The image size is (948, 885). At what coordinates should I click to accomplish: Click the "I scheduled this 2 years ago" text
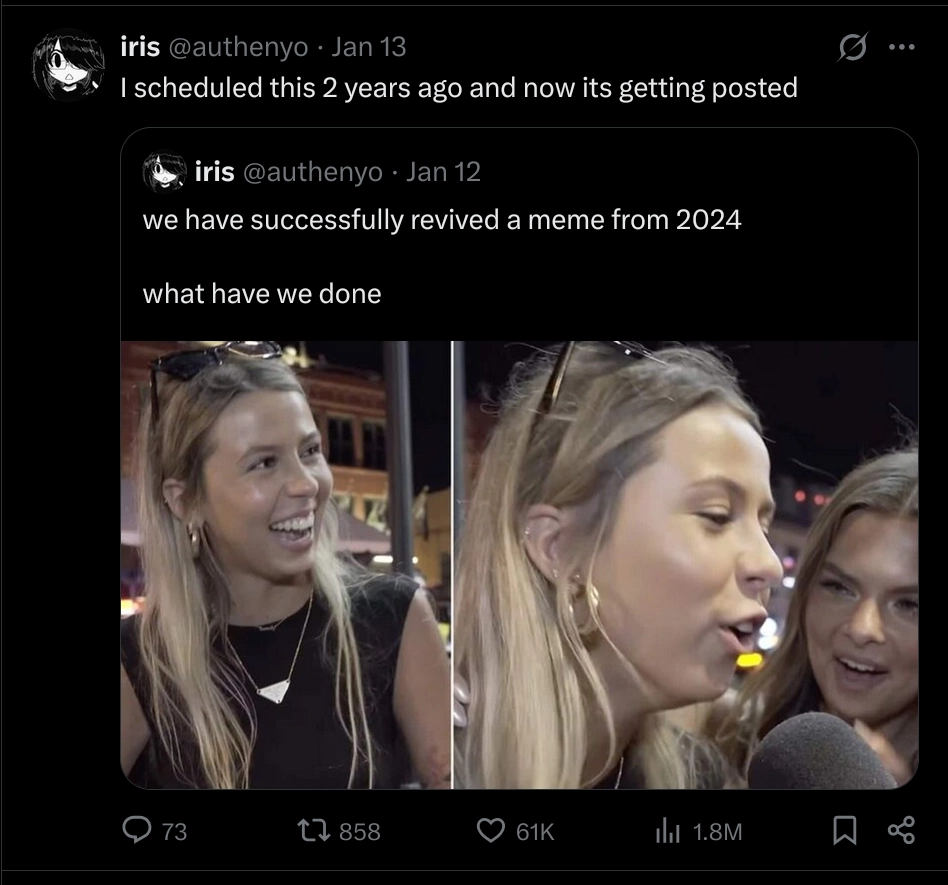[290, 88]
